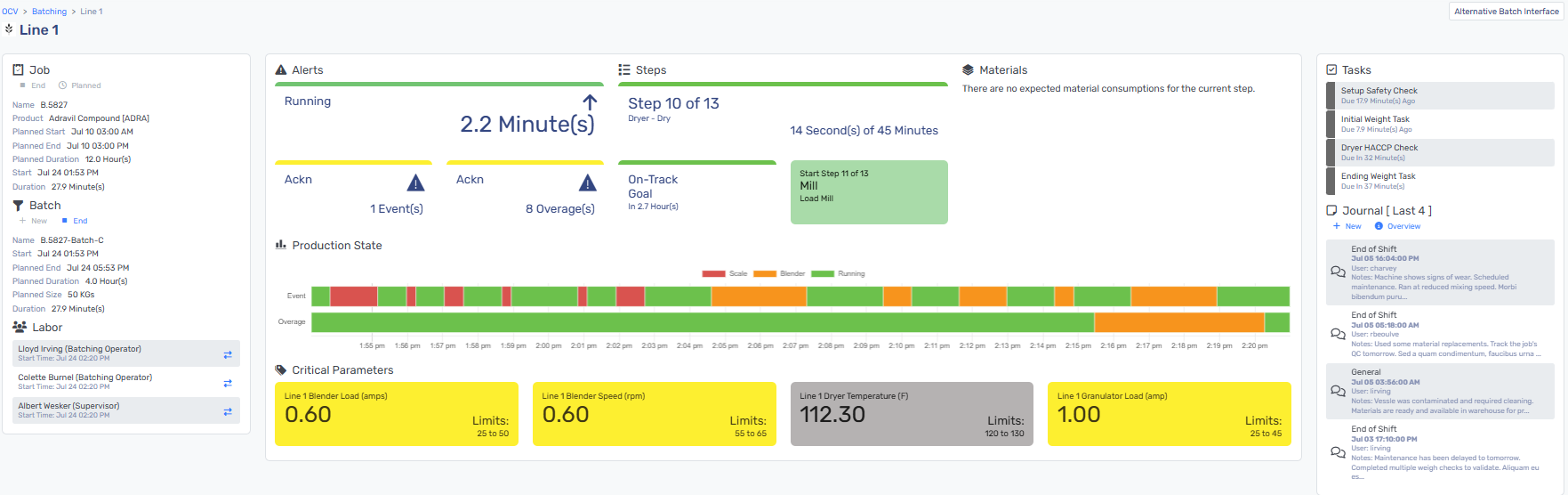1568x495 pixels.
Task: Open Line 1 Blender Load parameter
Action: [397, 414]
